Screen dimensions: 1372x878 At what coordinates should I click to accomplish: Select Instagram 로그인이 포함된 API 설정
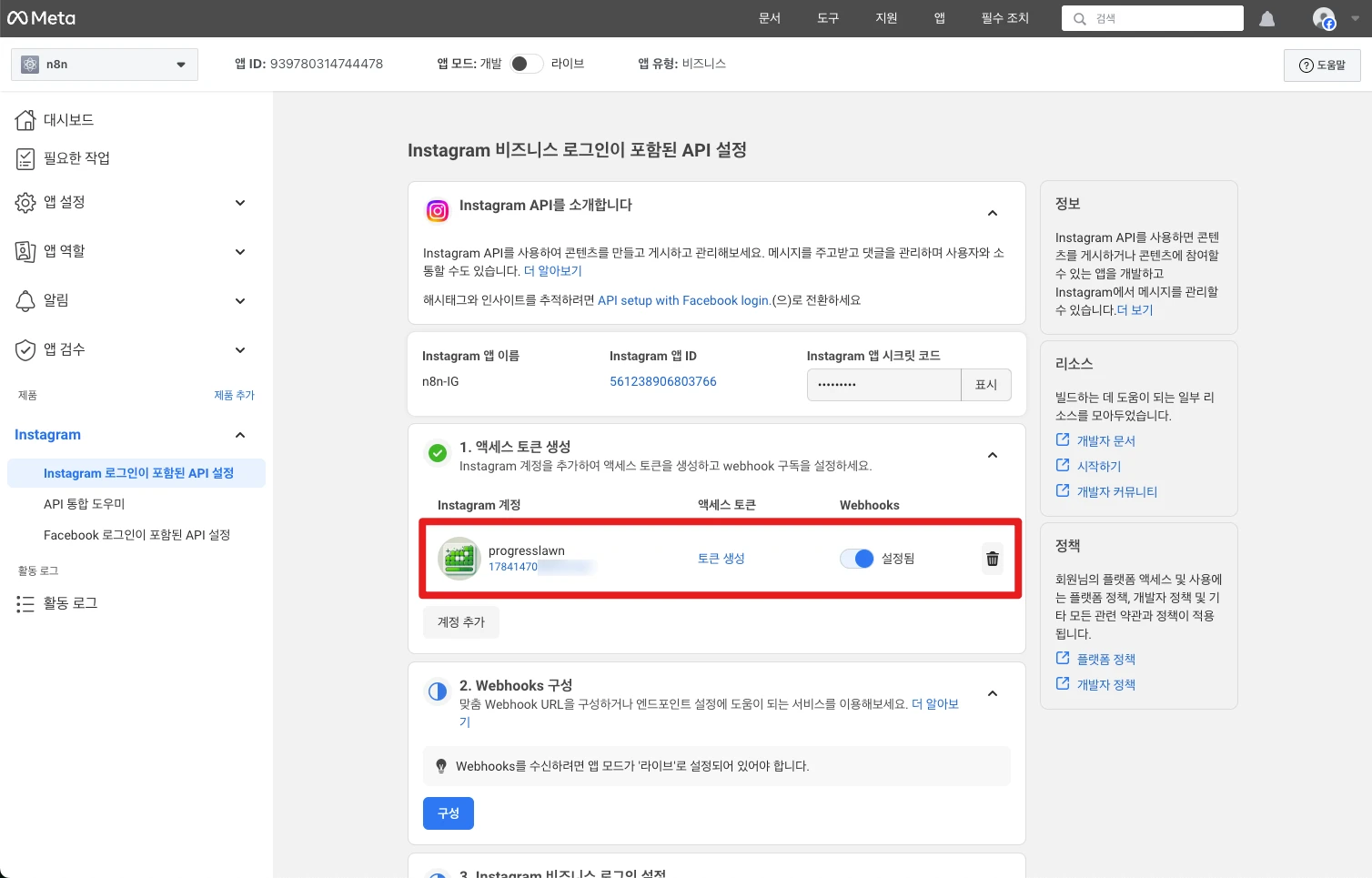pos(136,473)
